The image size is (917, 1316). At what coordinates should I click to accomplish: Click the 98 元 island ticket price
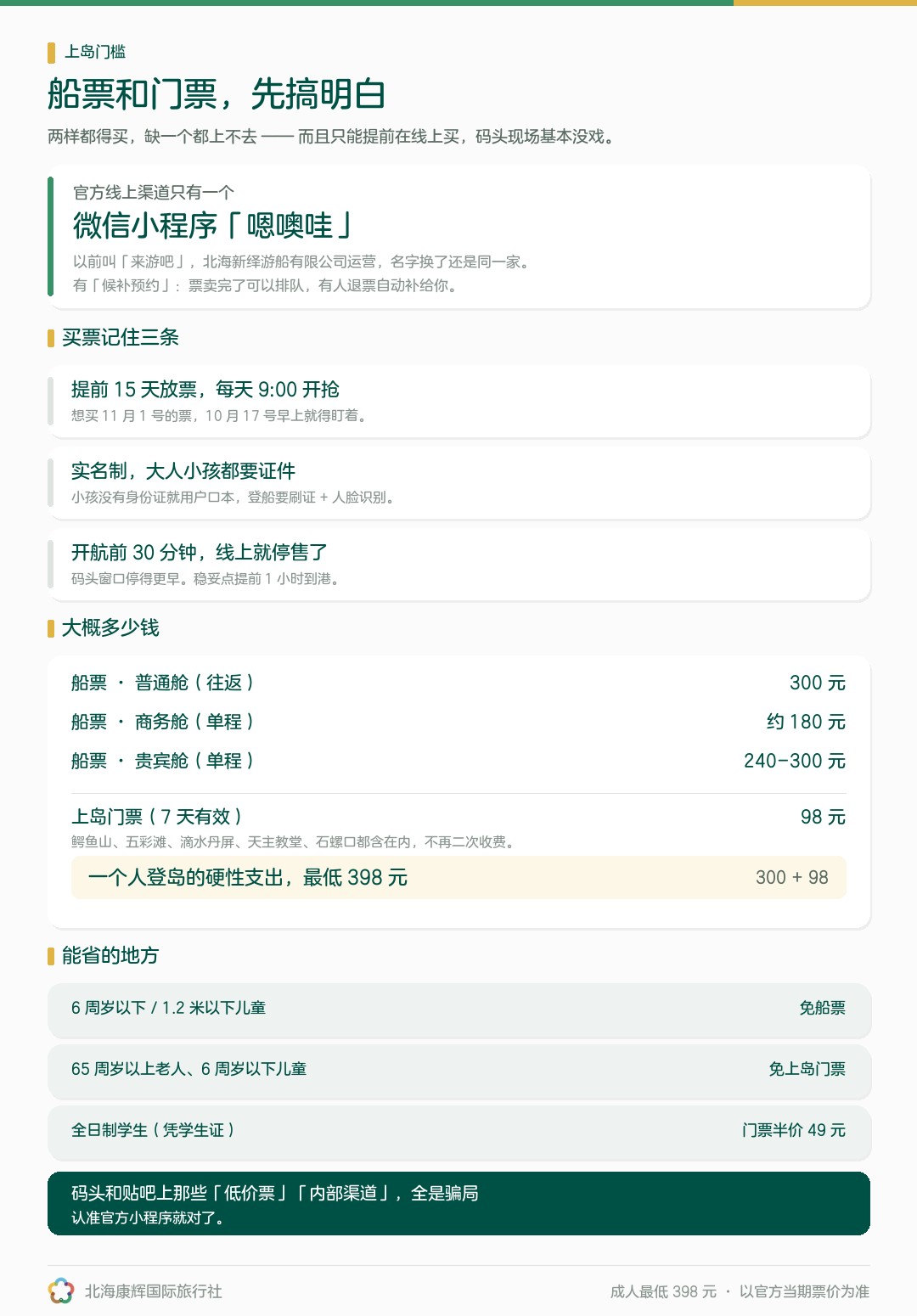824,817
